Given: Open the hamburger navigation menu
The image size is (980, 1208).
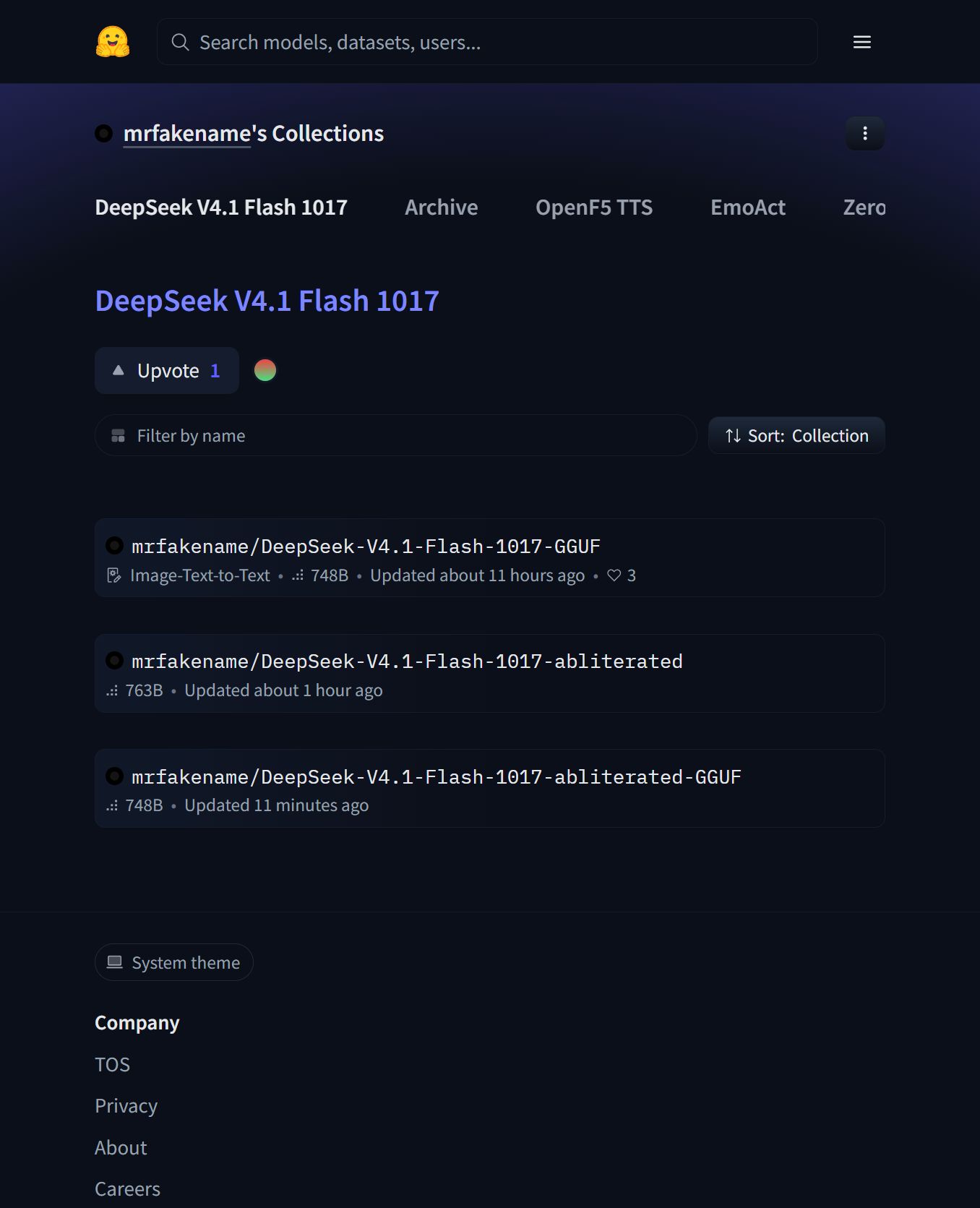Looking at the screenshot, I should tap(861, 42).
